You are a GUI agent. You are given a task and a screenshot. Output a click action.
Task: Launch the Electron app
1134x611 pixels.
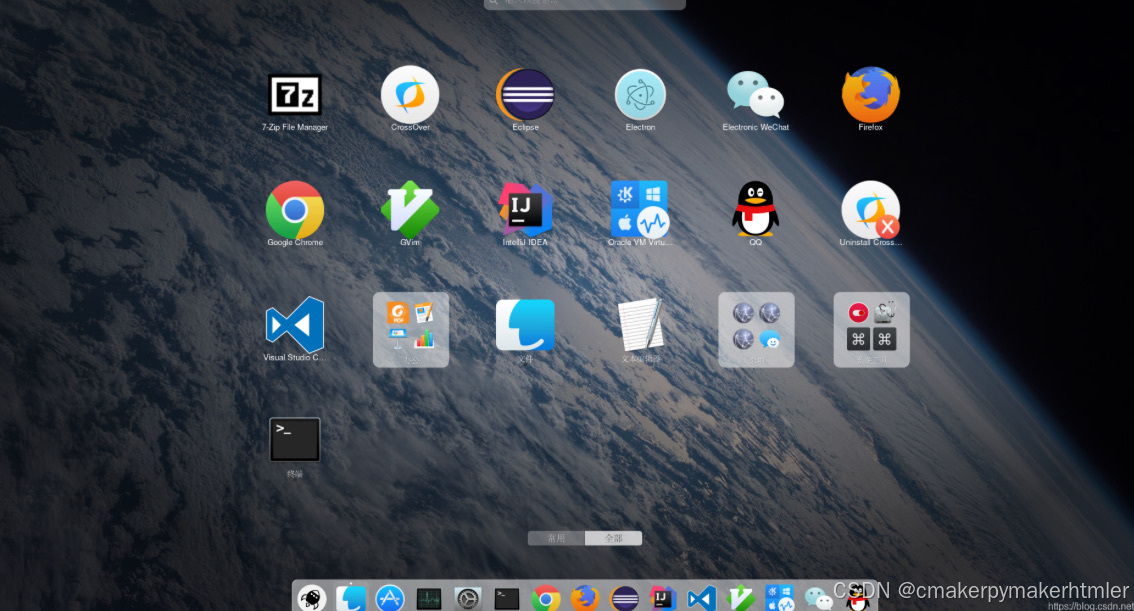click(x=640, y=95)
